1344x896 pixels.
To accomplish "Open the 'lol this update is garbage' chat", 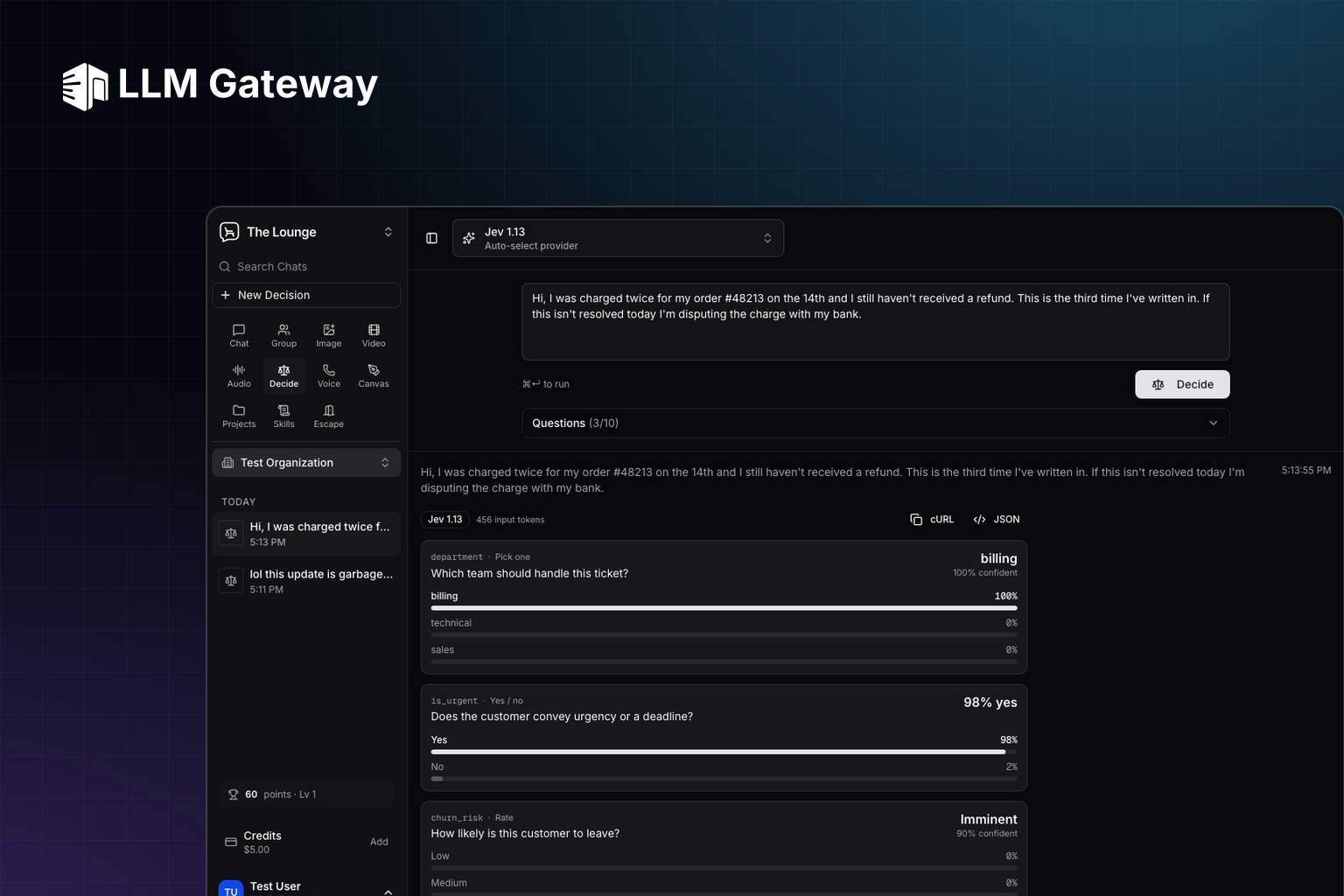I will pos(306,581).
